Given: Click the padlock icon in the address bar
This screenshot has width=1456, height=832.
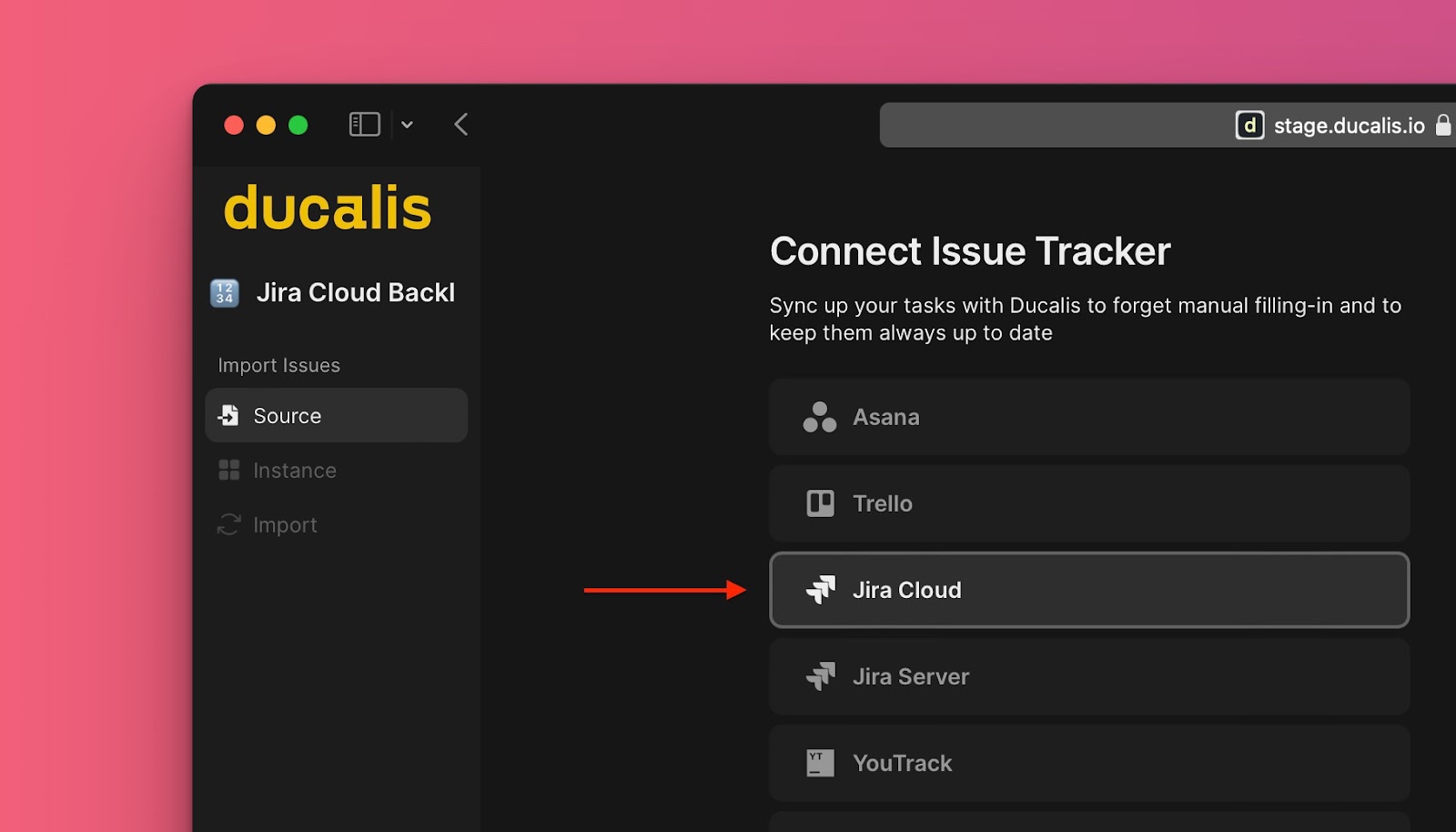Looking at the screenshot, I should [x=1443, y=125].
